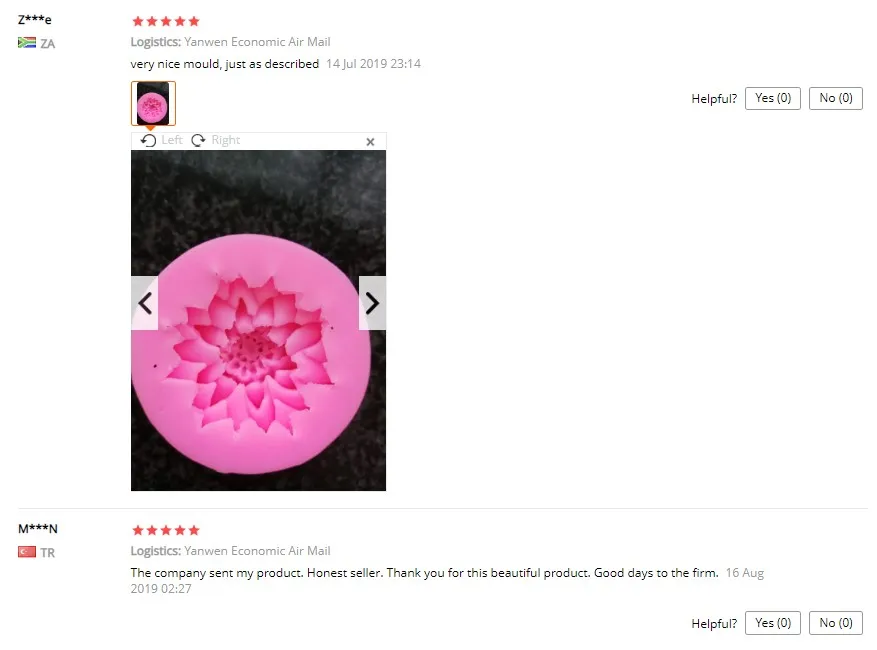Click the username Z***e

pos(35,20)
